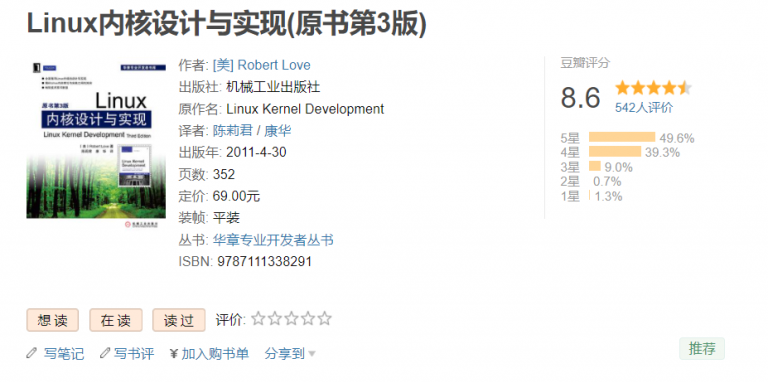Click the 5星 rating distribution bar
This screenshot has height=383, width=768.
[x=622, y=138]
